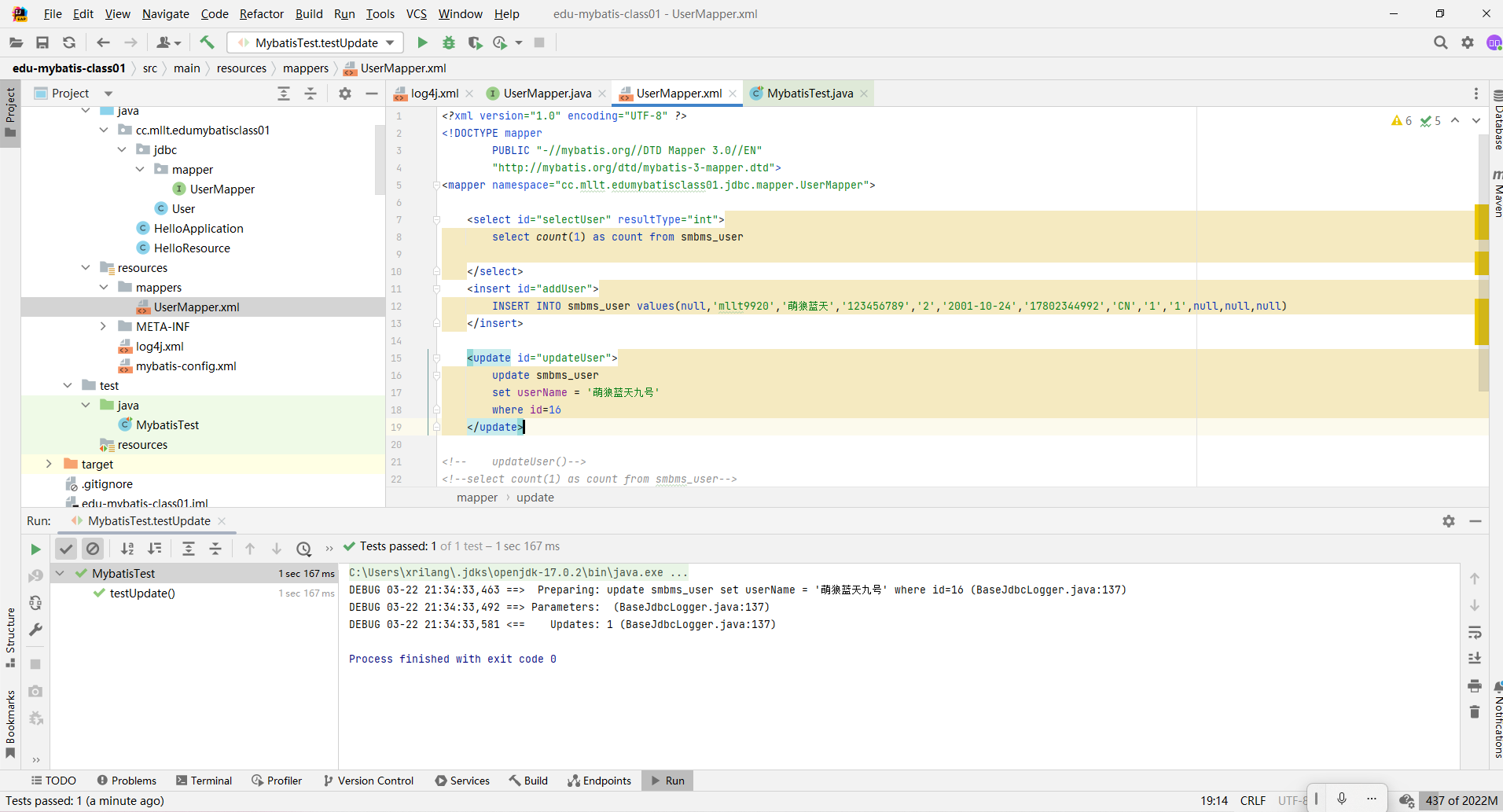Open Run panel settings gear
The width and height of the screenshot is (1503, 812).
tap(1449, 521)
